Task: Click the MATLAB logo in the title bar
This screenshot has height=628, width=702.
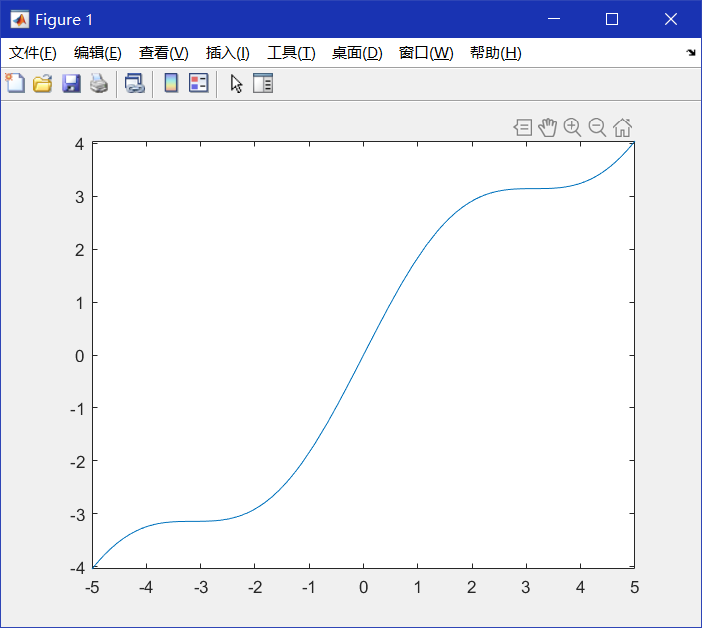Action: 20,19
